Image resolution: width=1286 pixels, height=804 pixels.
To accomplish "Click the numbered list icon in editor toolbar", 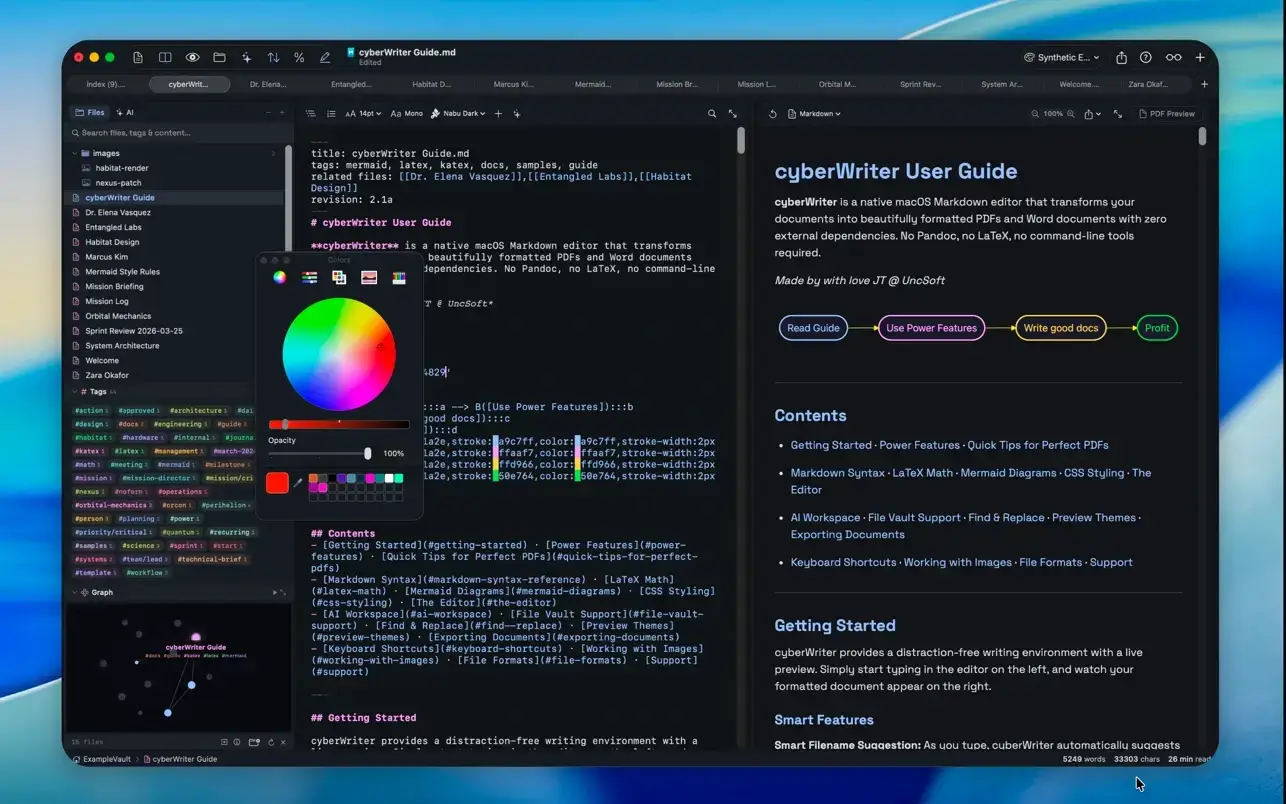I will coord(331,114).
